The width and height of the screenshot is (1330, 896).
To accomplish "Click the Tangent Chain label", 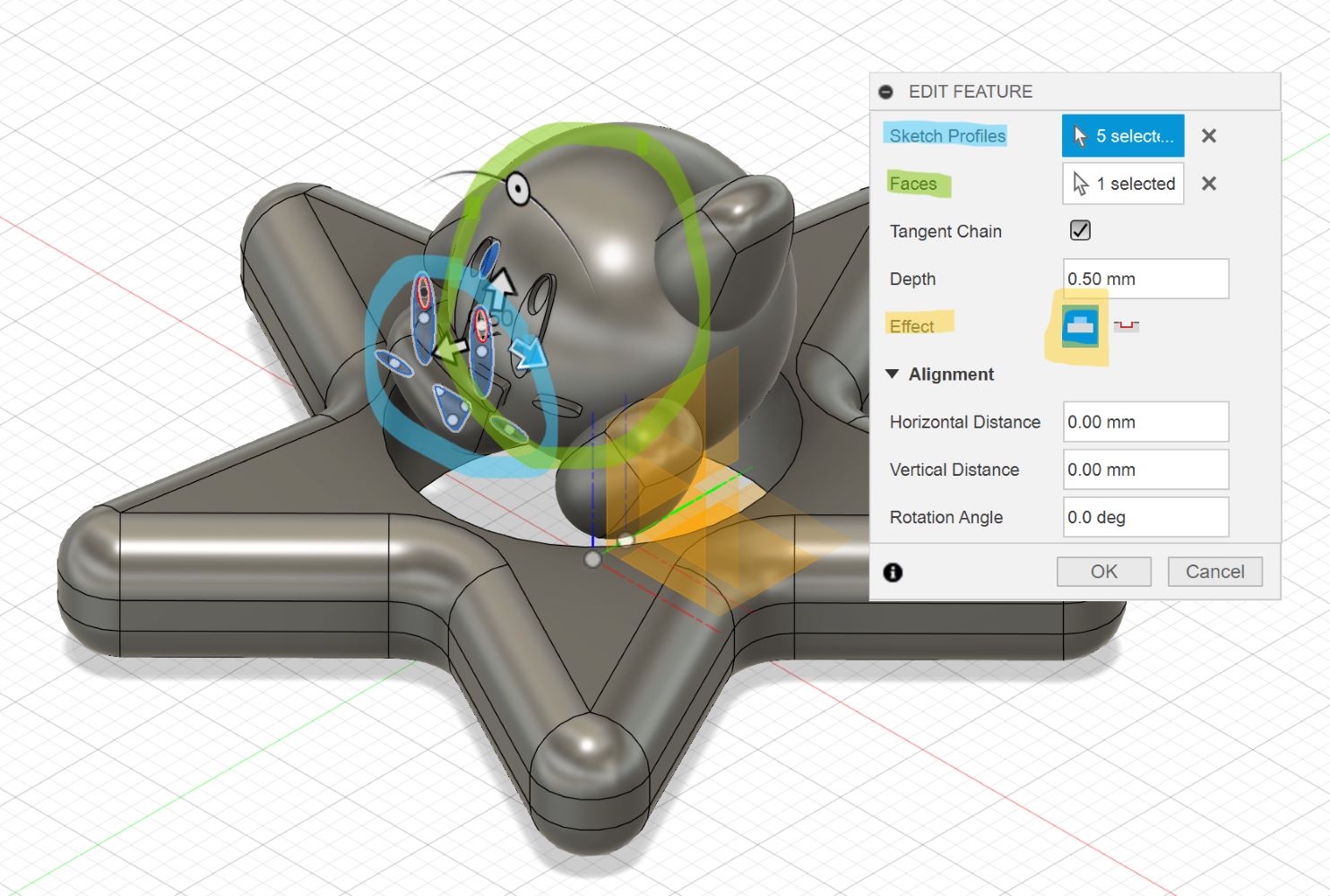I will coord(946,231).
